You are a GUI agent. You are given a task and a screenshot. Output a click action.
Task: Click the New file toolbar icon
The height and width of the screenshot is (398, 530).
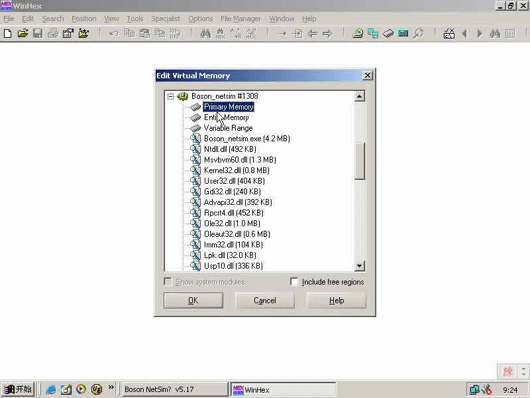[x=8, y=33]
